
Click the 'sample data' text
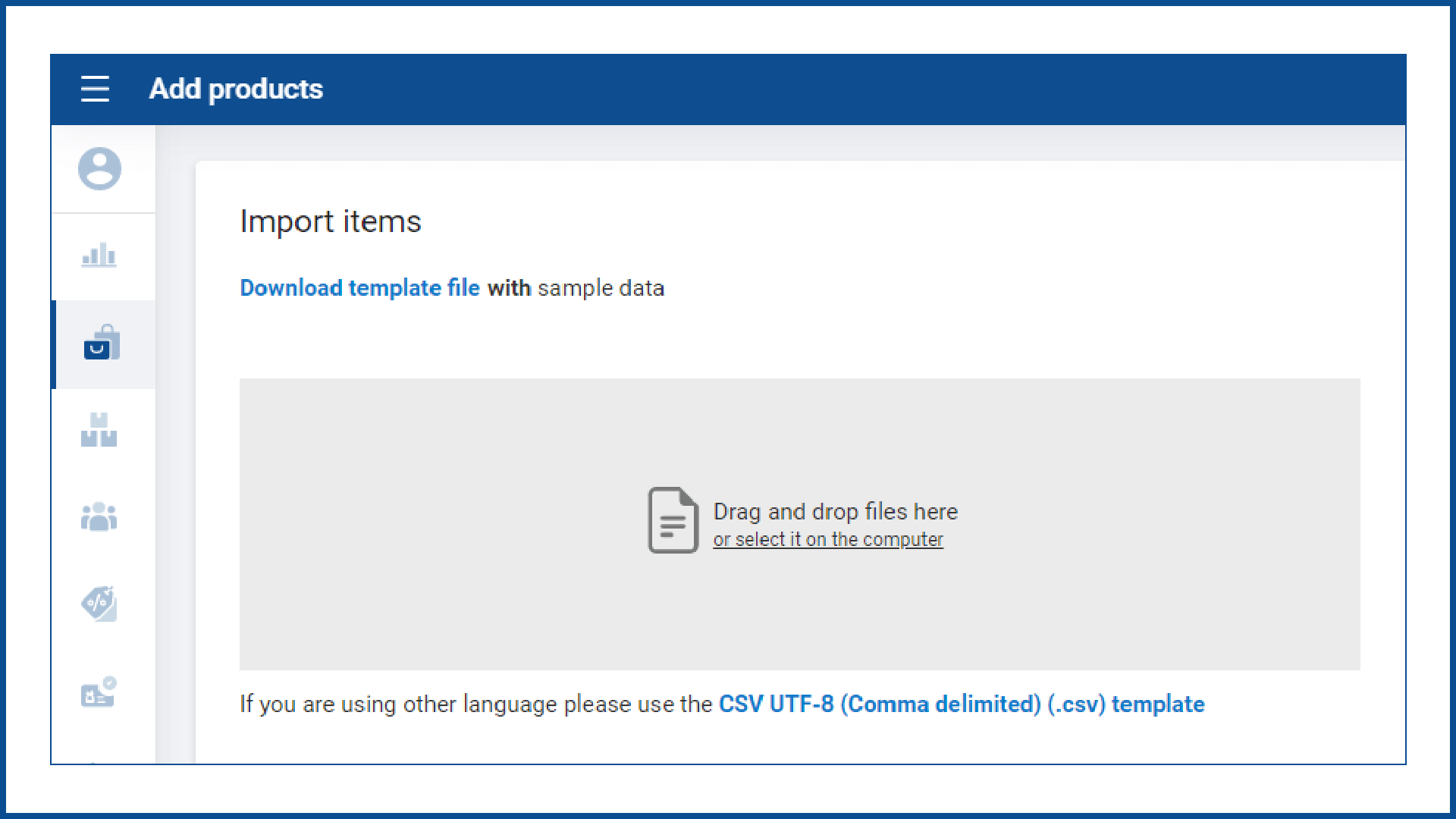(x=601, y=288)
